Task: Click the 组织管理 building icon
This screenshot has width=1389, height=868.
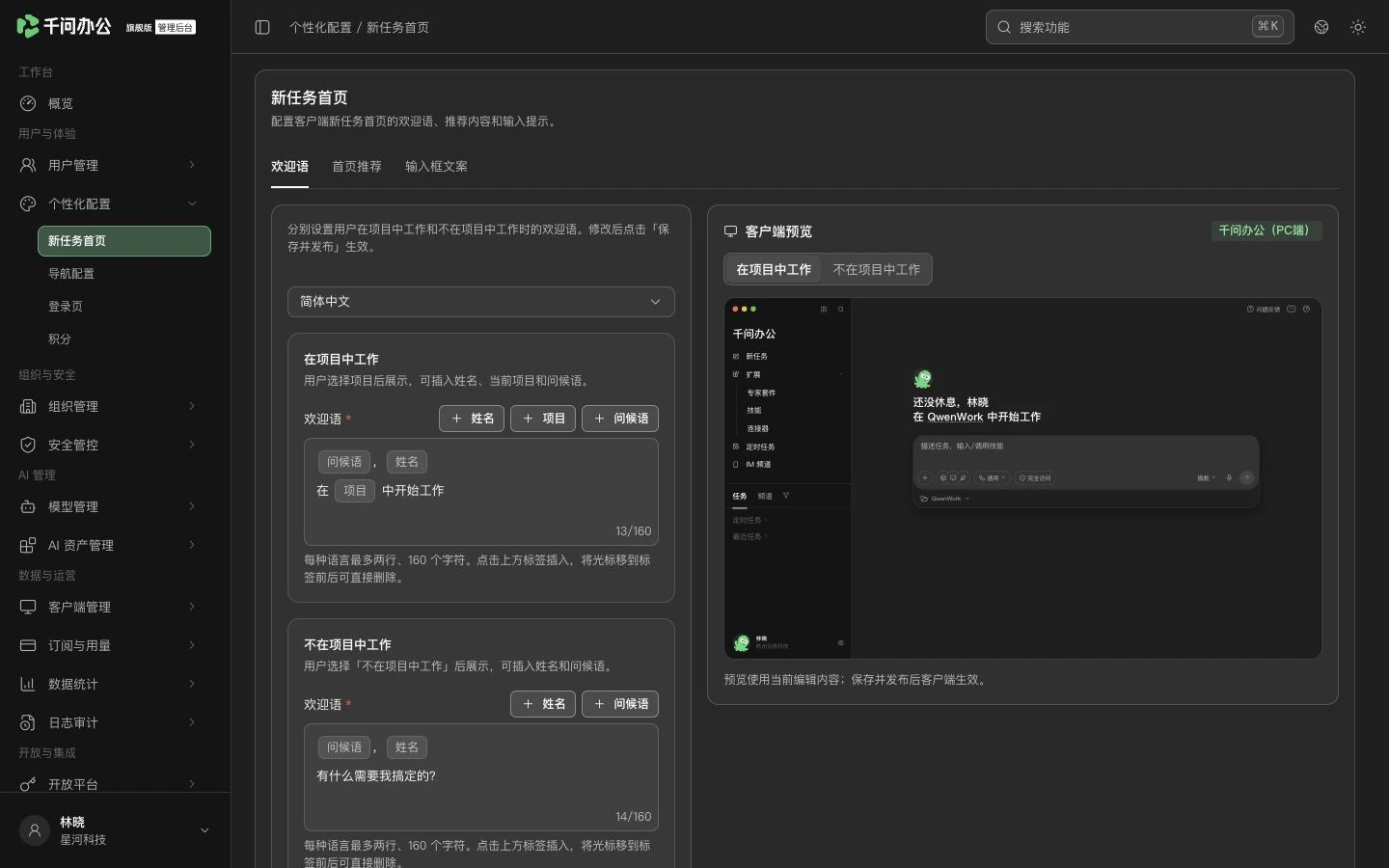Action: [x=28, y=406]
